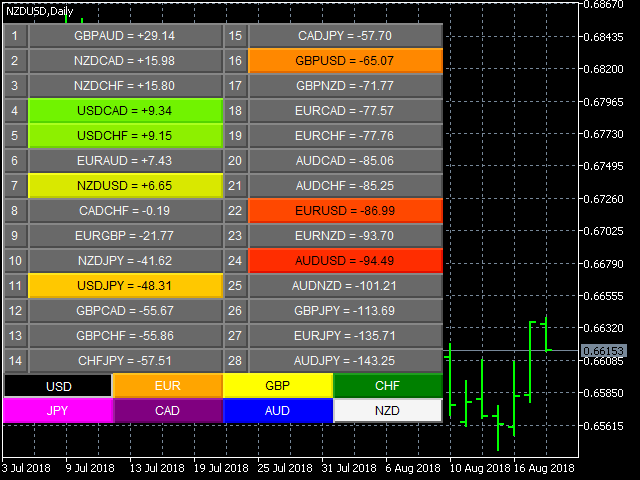Click the AUDJPY = -143.25 button
Viewport: 640px width, 480px height.
pos(345,361)
